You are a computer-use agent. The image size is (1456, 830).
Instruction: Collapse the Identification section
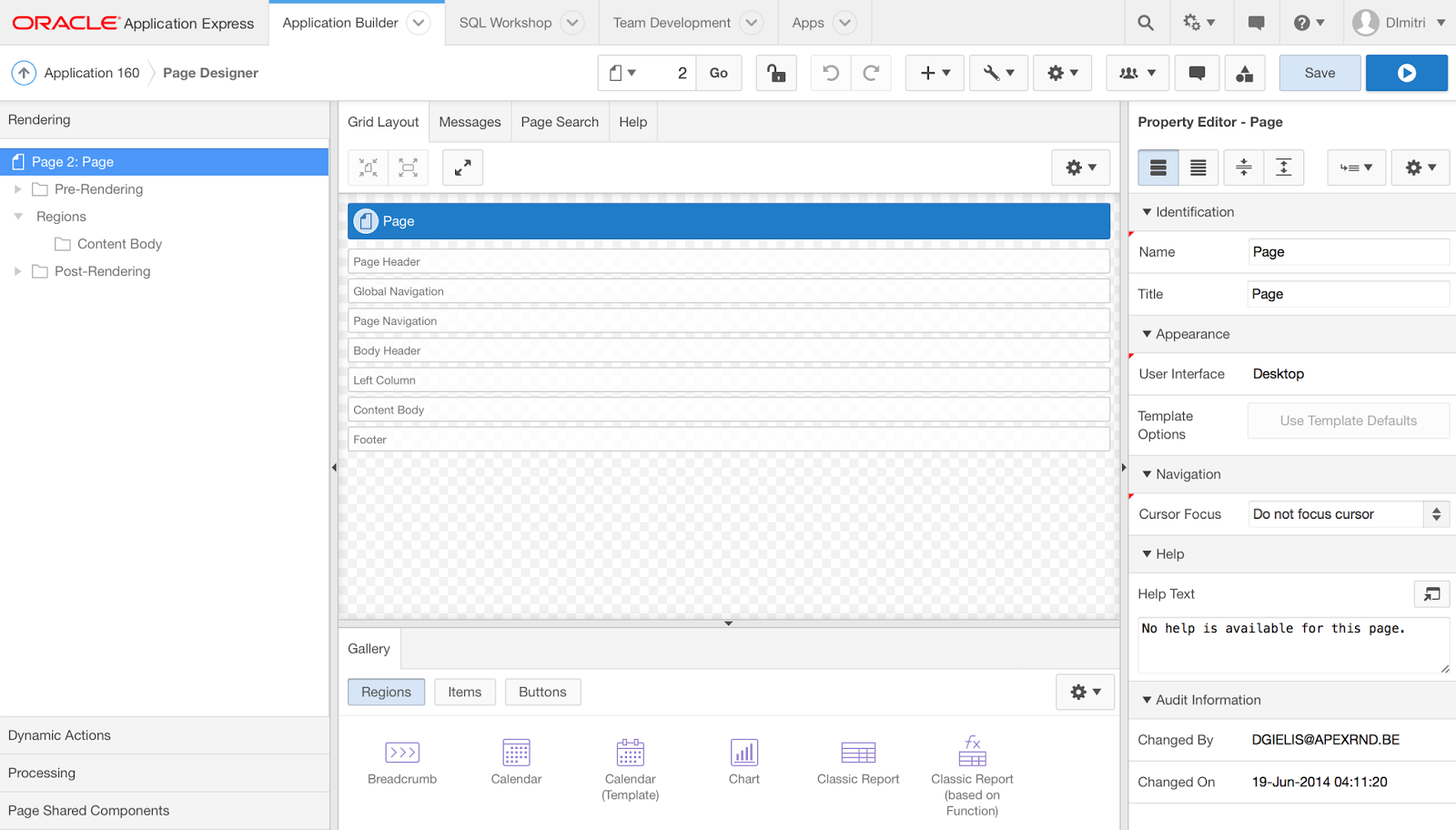click(1147, 212)
